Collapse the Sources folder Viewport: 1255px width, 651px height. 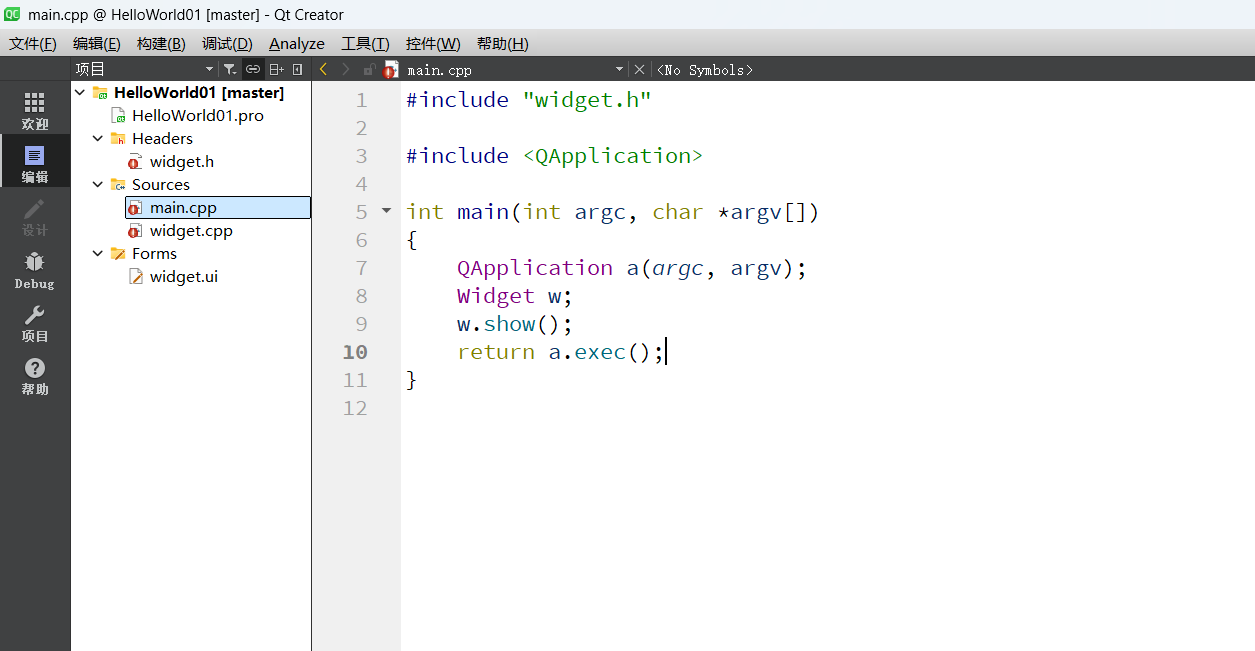pyautogui.click(x=98, y=184)
